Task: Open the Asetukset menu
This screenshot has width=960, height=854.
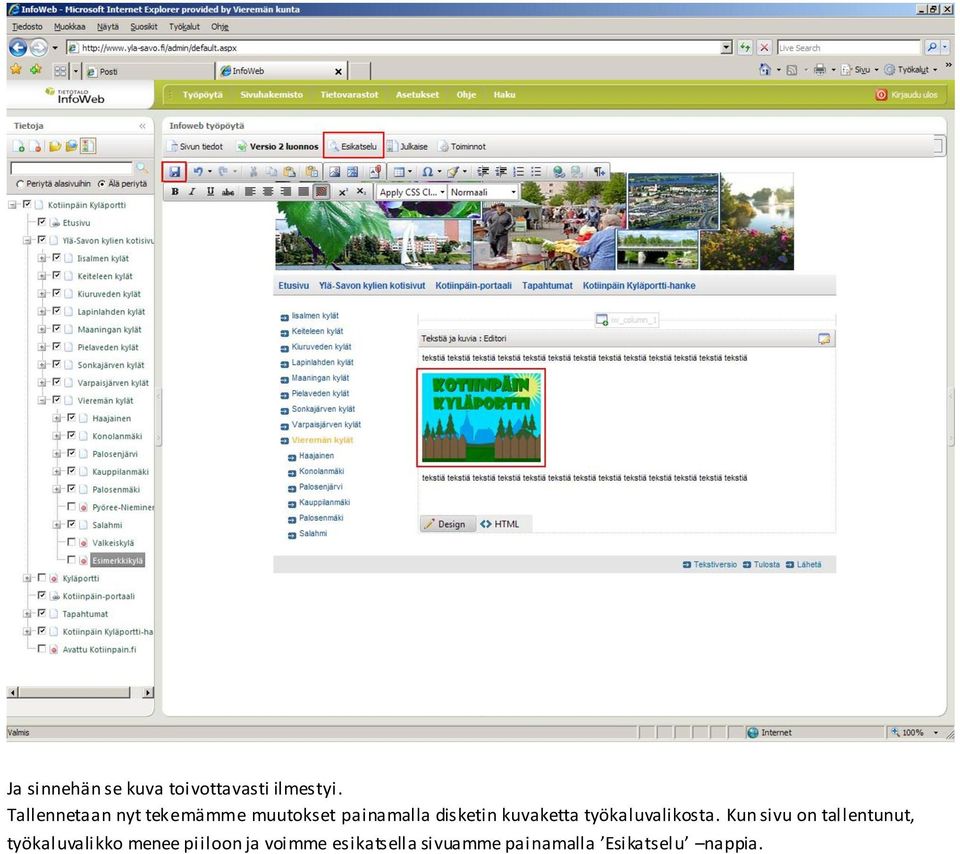Action: (x=418, y=95)
